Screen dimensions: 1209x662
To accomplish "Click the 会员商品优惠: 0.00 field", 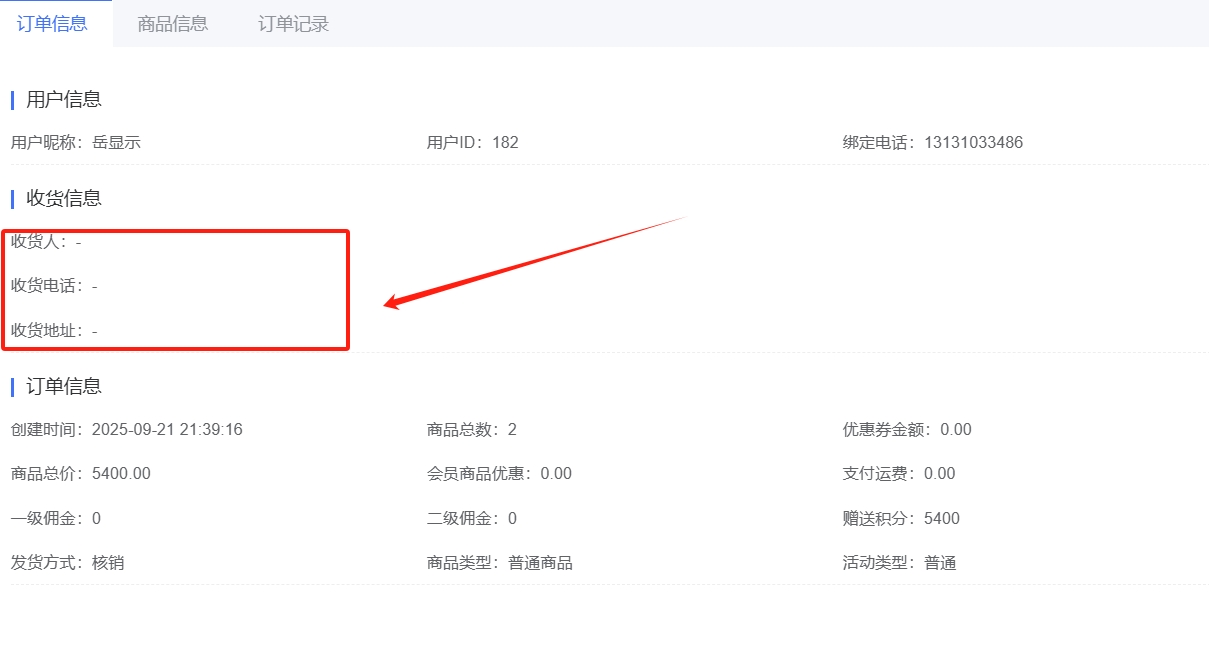I will tap(499, 474).
